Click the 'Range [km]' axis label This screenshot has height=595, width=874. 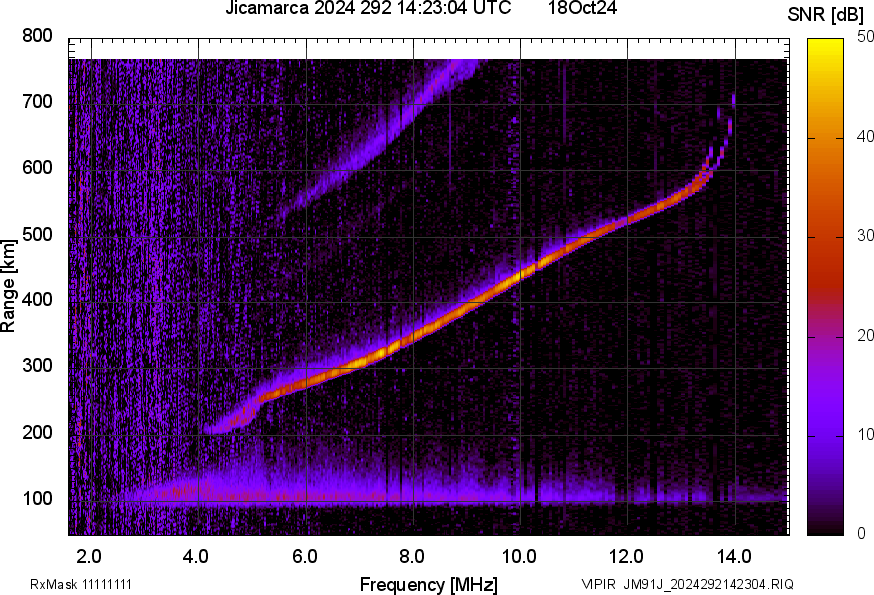(8, 286)
